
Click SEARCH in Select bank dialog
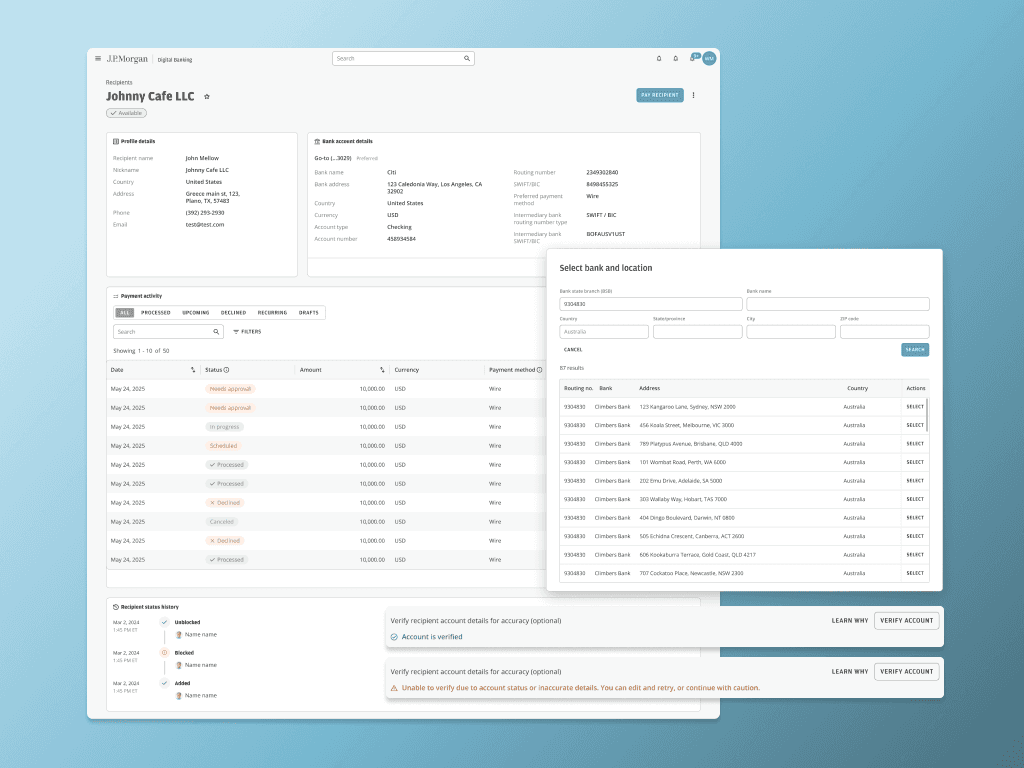click(x=915, y=350)
